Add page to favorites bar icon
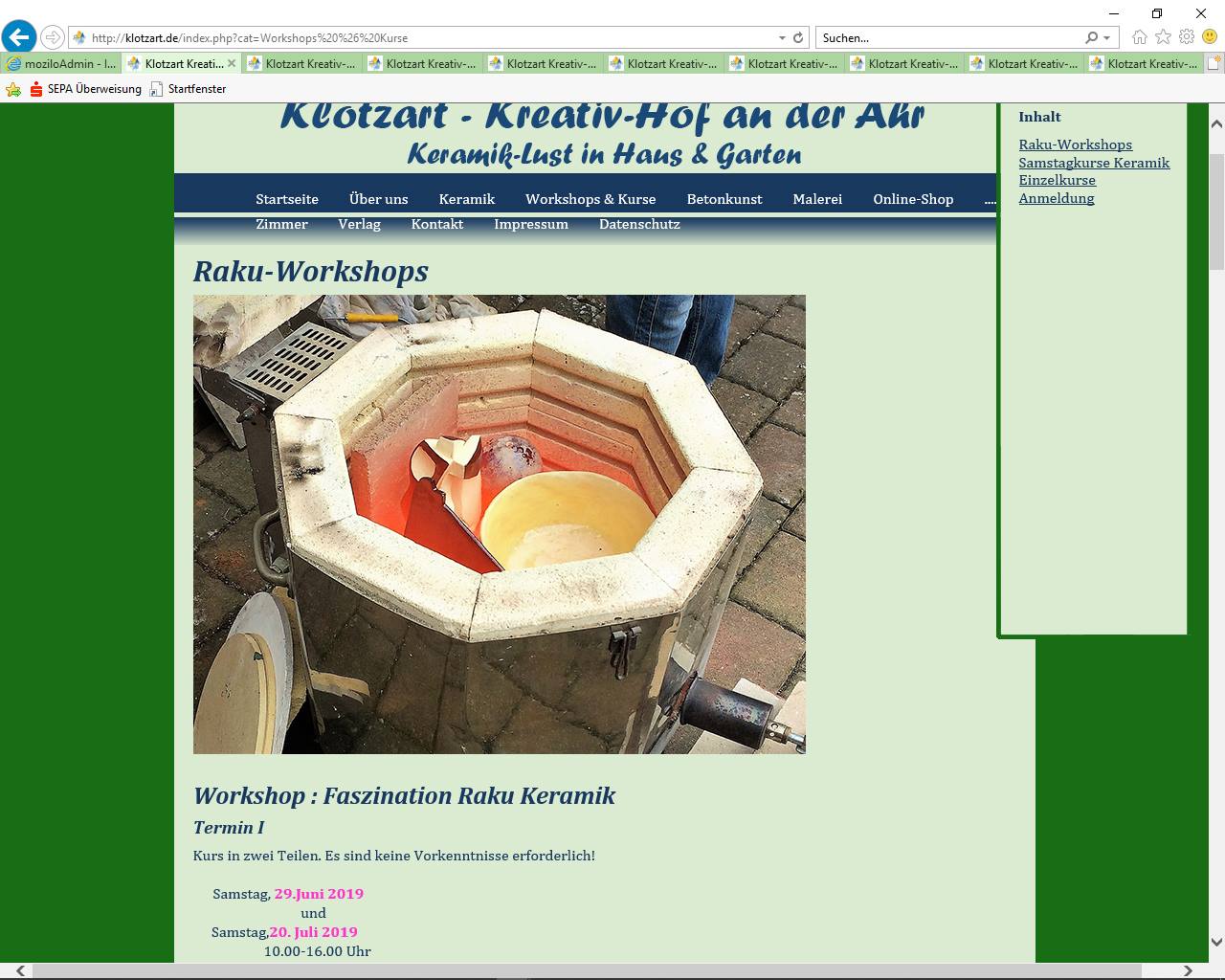 pos(13,89)
